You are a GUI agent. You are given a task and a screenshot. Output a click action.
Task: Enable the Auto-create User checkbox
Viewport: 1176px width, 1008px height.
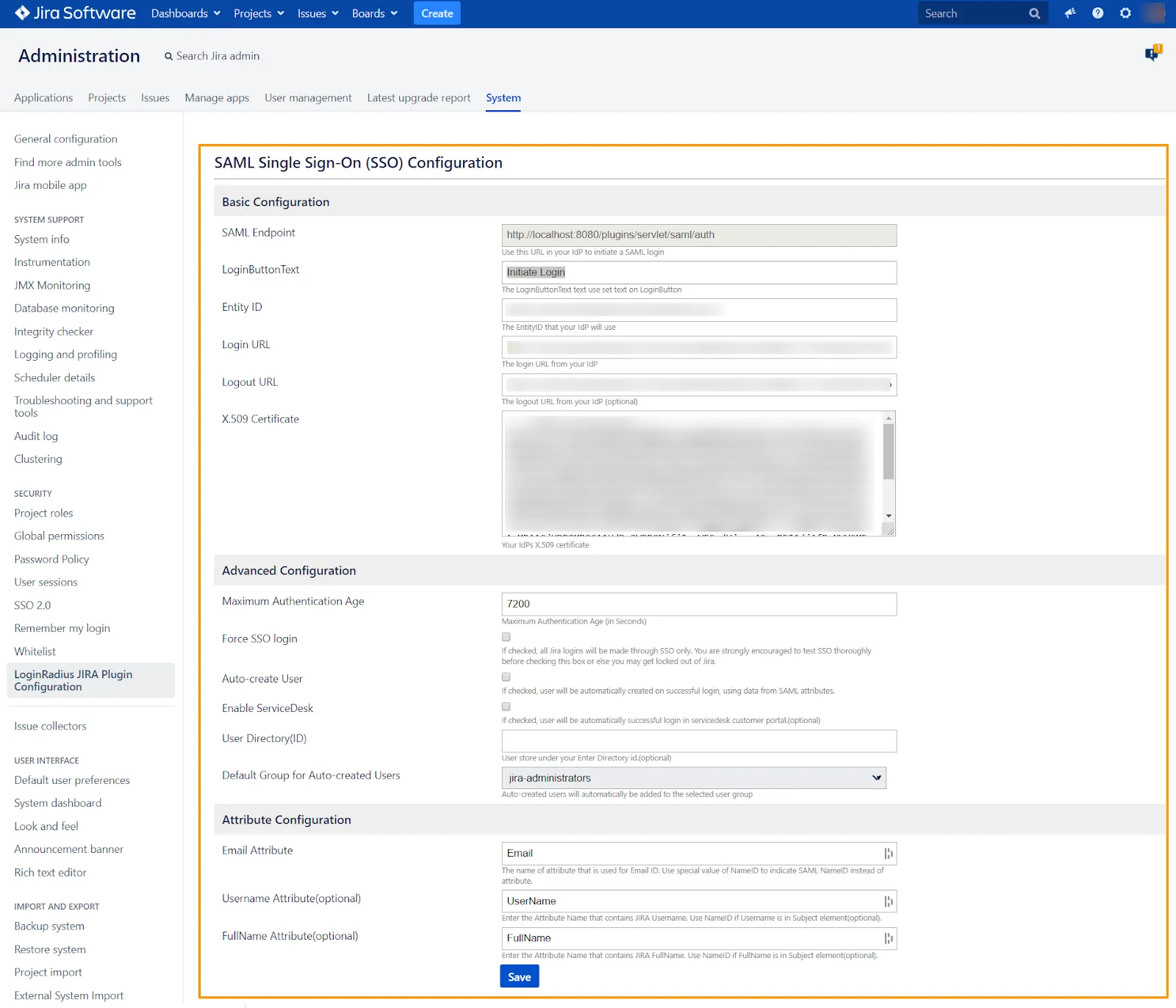point(506,677)
